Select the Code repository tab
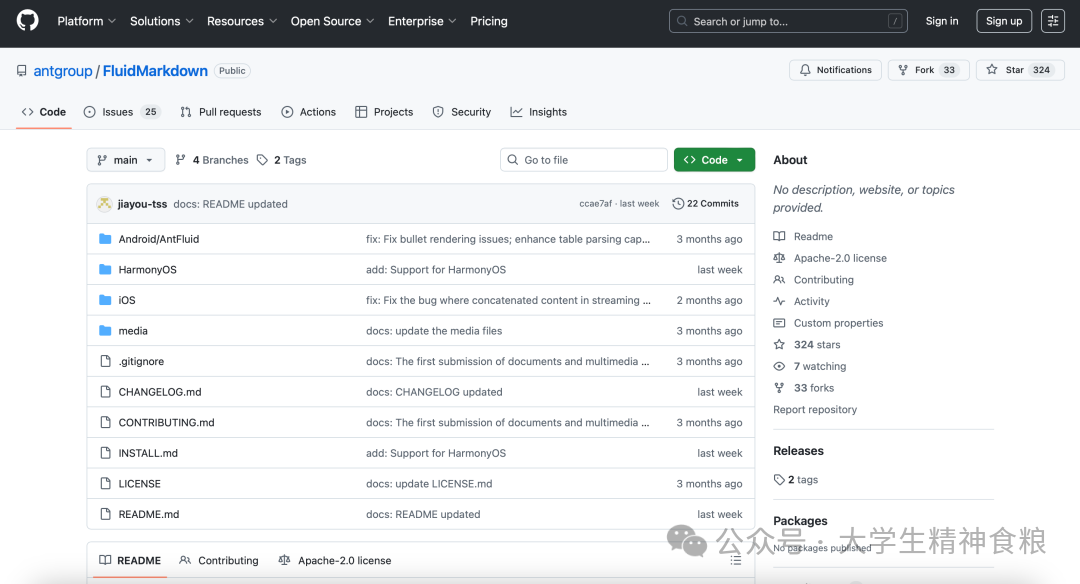This screenshot has width=1080, height=584. coord(44,112)
